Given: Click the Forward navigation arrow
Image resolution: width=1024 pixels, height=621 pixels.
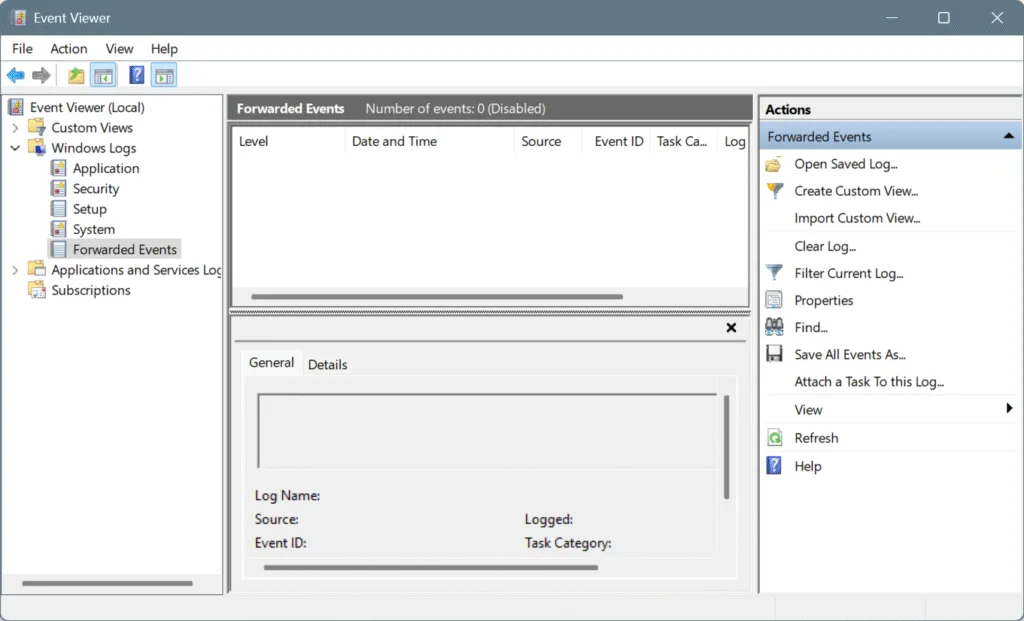Looking at the screenshot, I should [39, 74].
